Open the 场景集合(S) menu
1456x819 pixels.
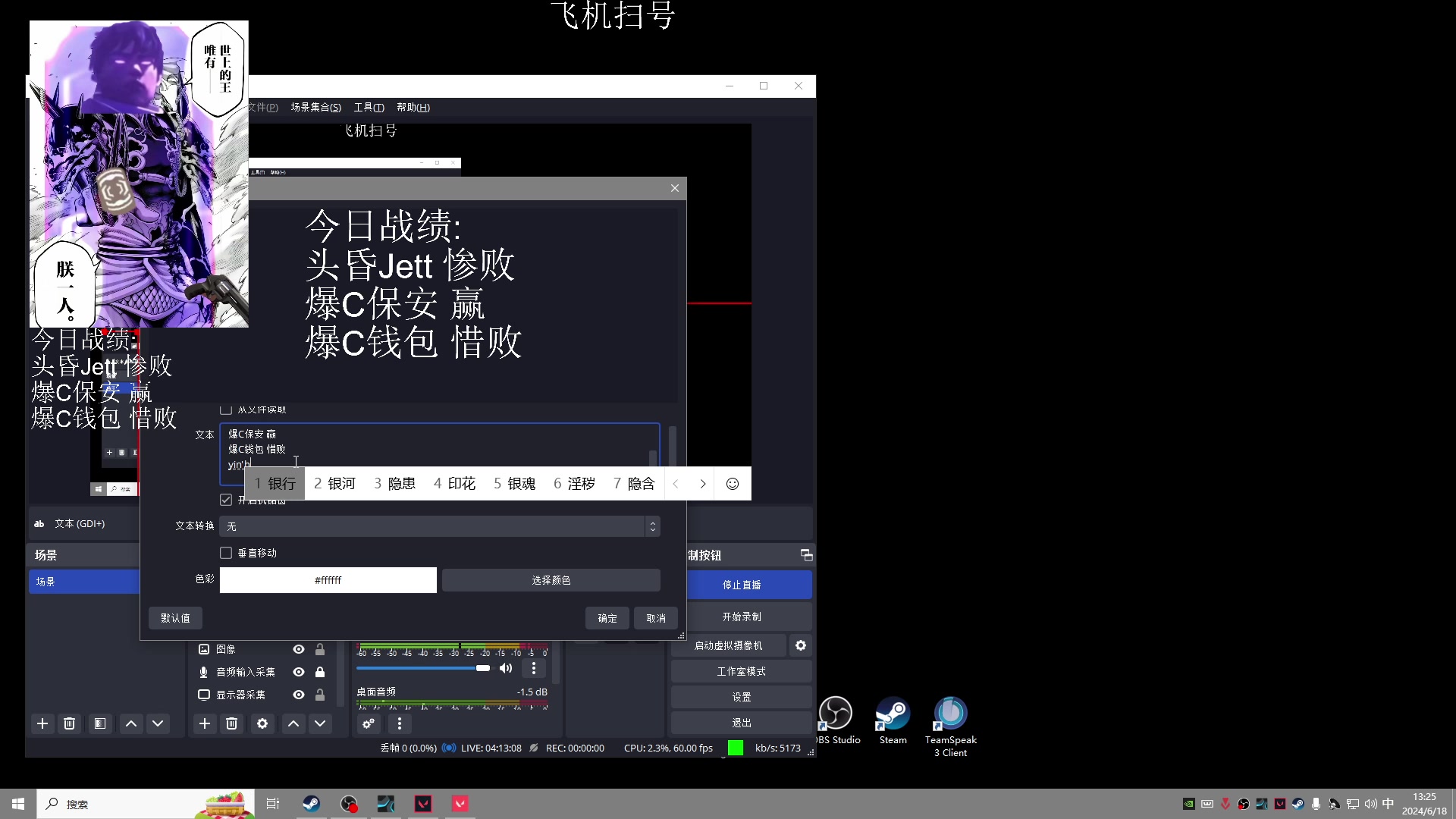tap(315, 108)
